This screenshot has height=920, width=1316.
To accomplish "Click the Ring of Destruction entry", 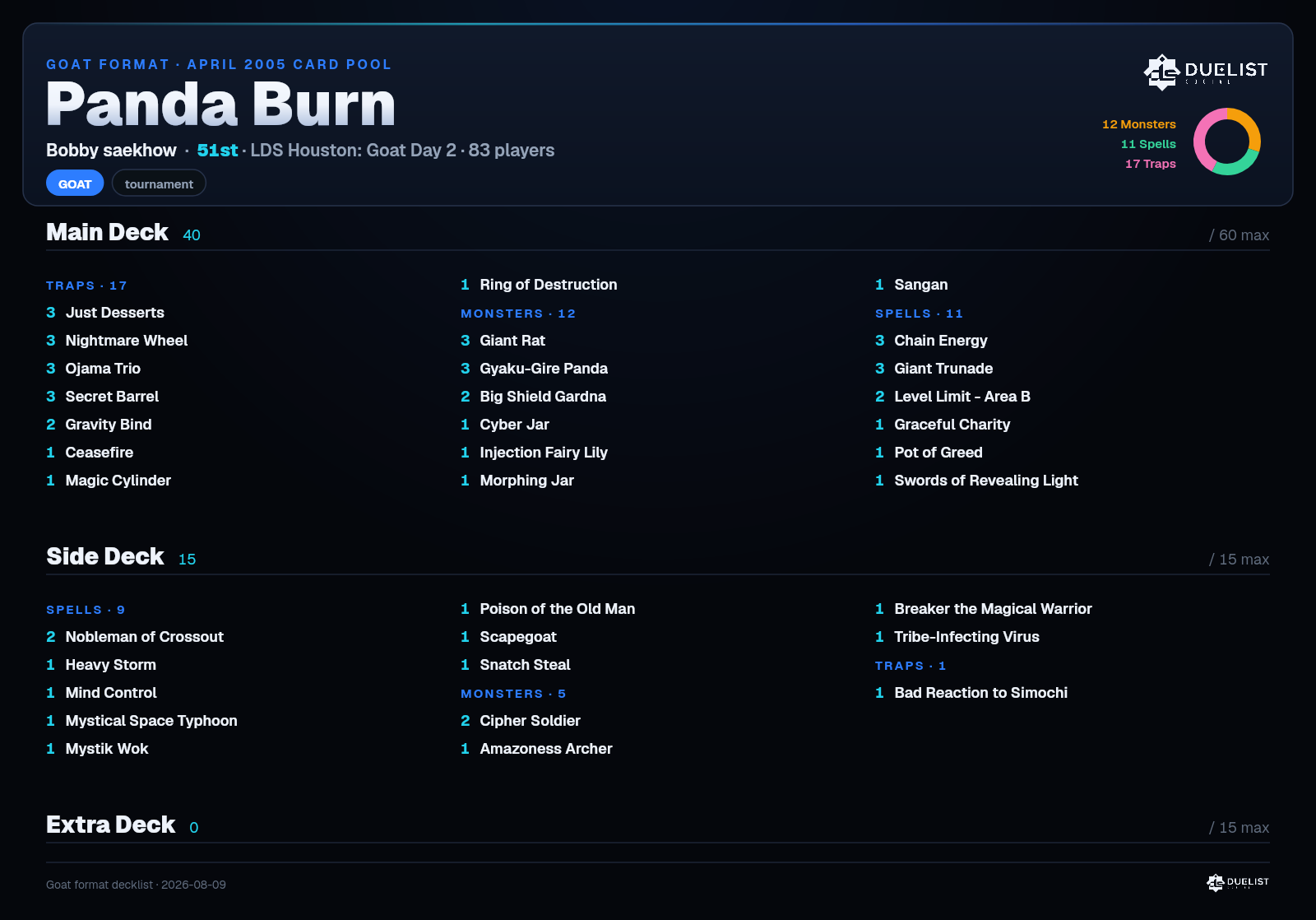I will coord(539,285).
